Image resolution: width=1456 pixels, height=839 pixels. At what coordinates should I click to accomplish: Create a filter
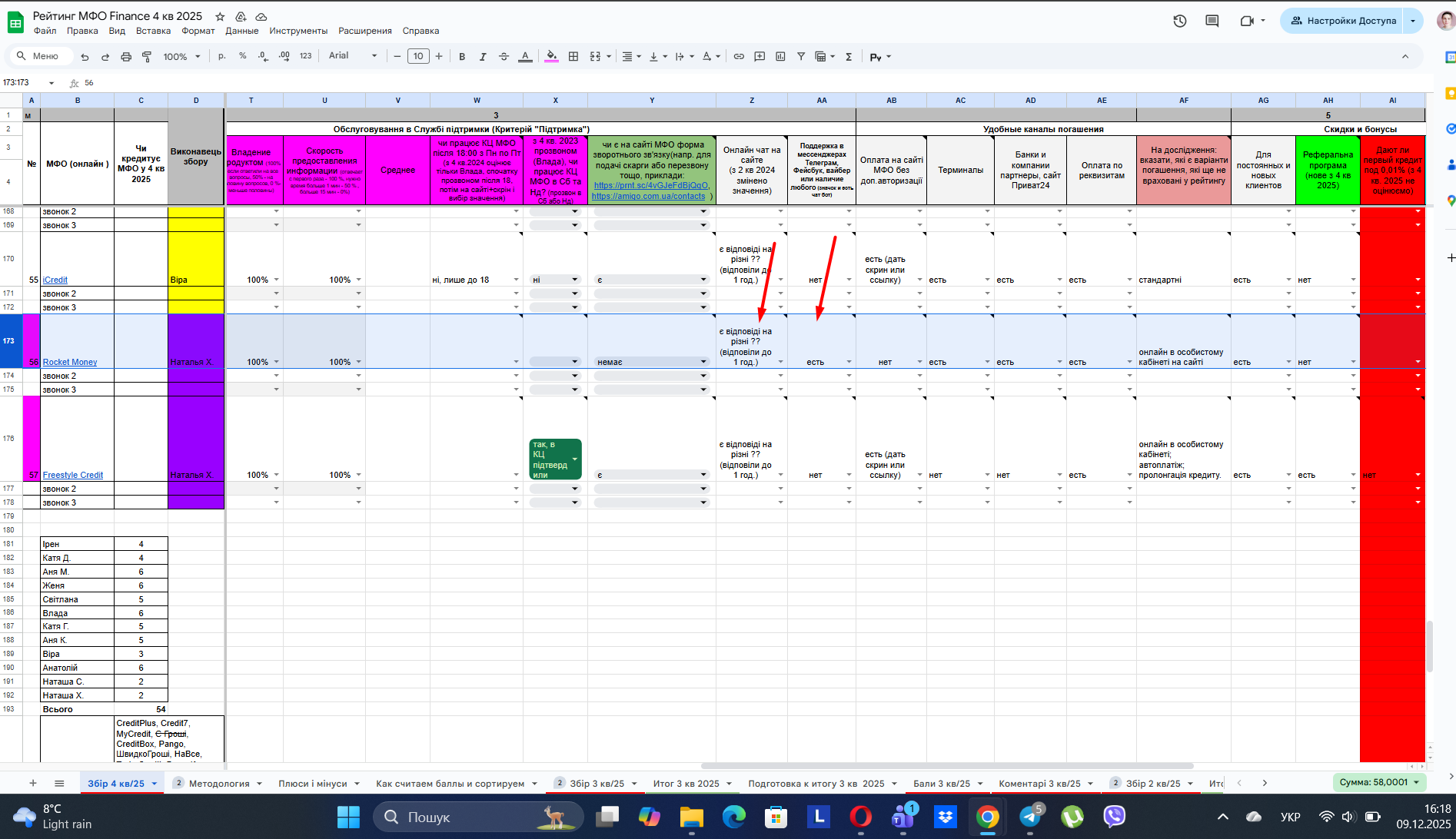tap(801, 56)
